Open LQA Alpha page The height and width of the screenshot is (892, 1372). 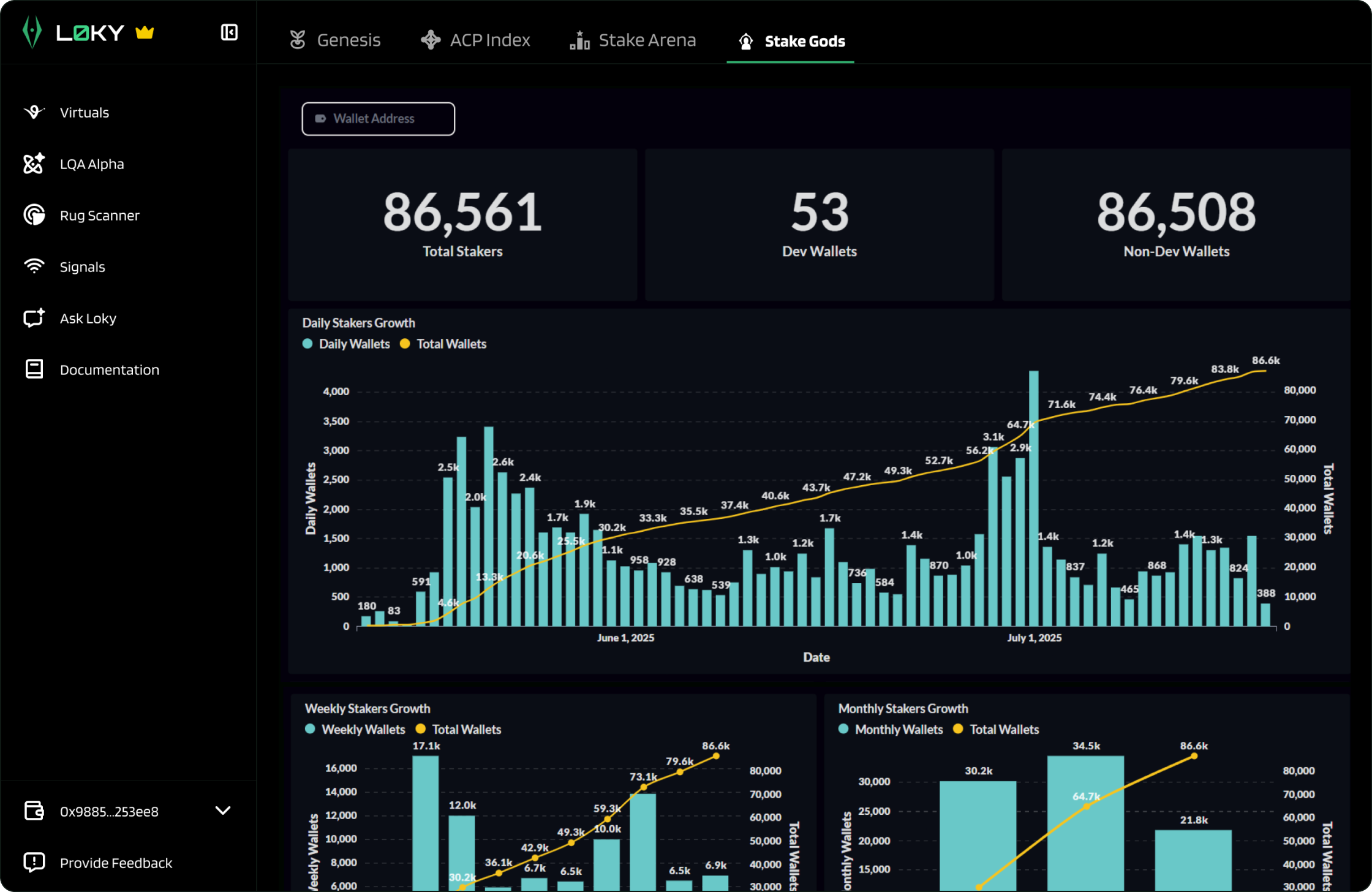pos(92,164)
